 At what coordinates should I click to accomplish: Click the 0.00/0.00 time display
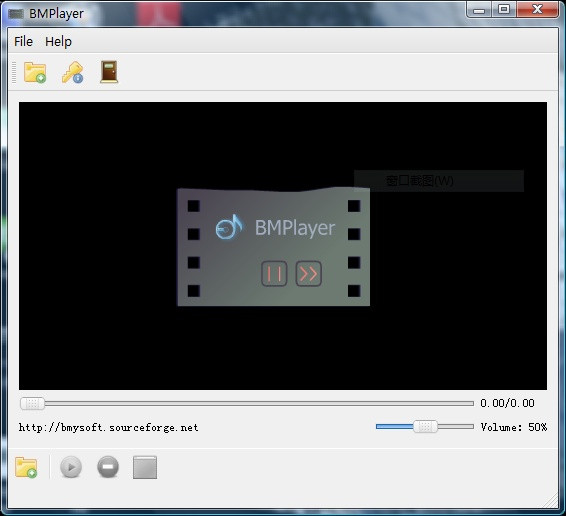pyautogui.click(x=507, y=403)
